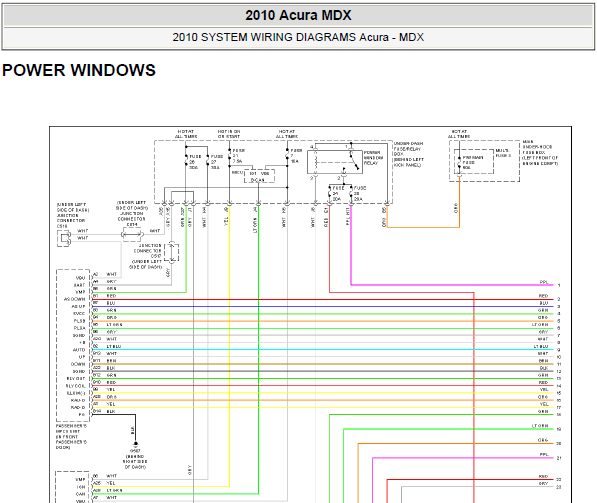Click the long orange wire from under-hood fuse
This screenshot has width=597, height=503.
[423, 228]
